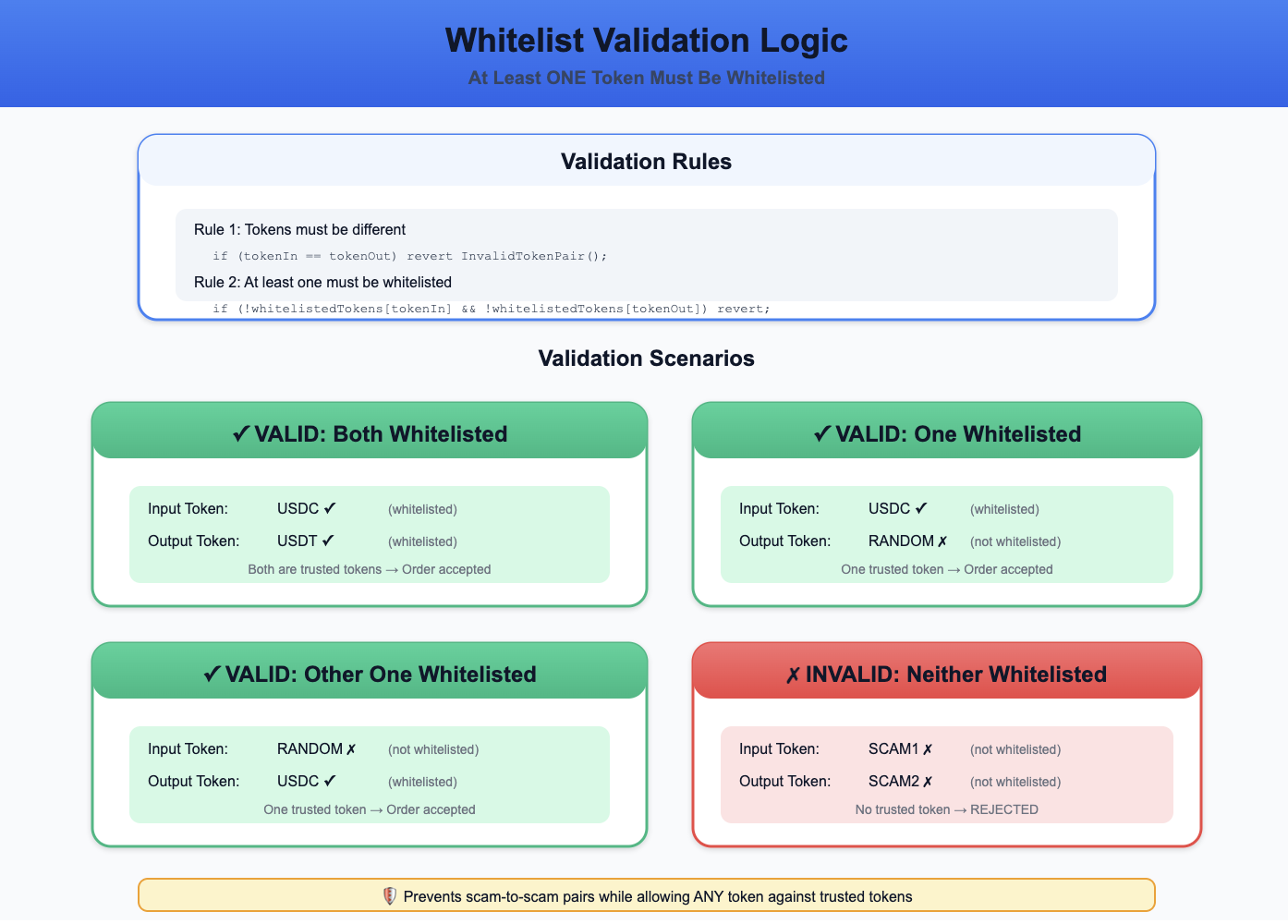
Task: Expand the Validation Rules panel
Action: [x=646, y=161]
